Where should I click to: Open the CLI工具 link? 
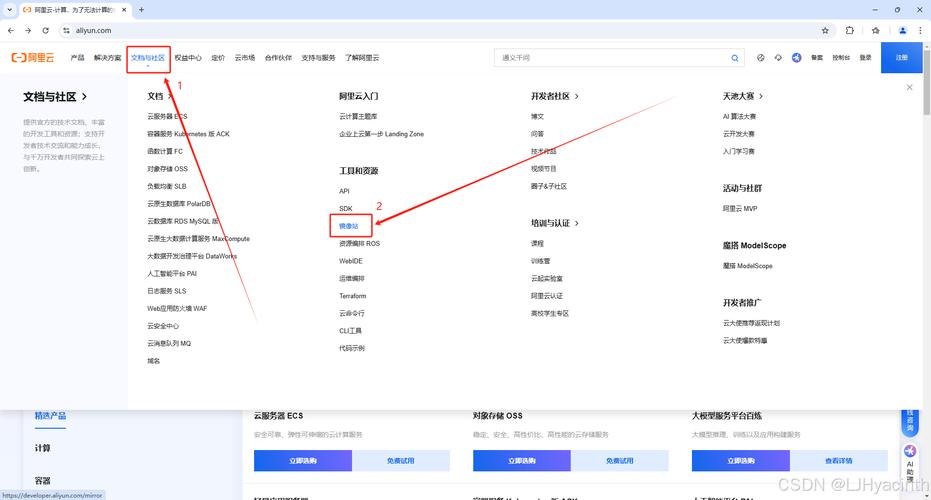pyautogui.click(x=350, y=331)
